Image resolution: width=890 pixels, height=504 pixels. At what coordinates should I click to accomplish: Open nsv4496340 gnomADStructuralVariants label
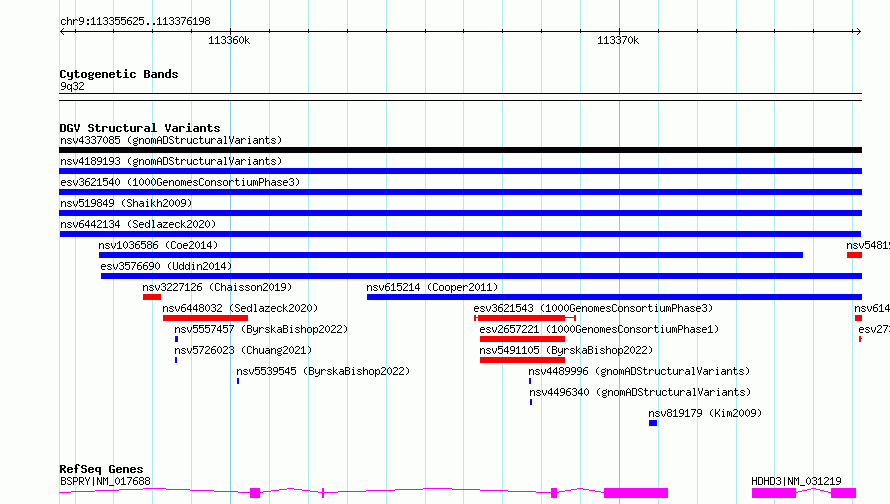click(640, 392)
